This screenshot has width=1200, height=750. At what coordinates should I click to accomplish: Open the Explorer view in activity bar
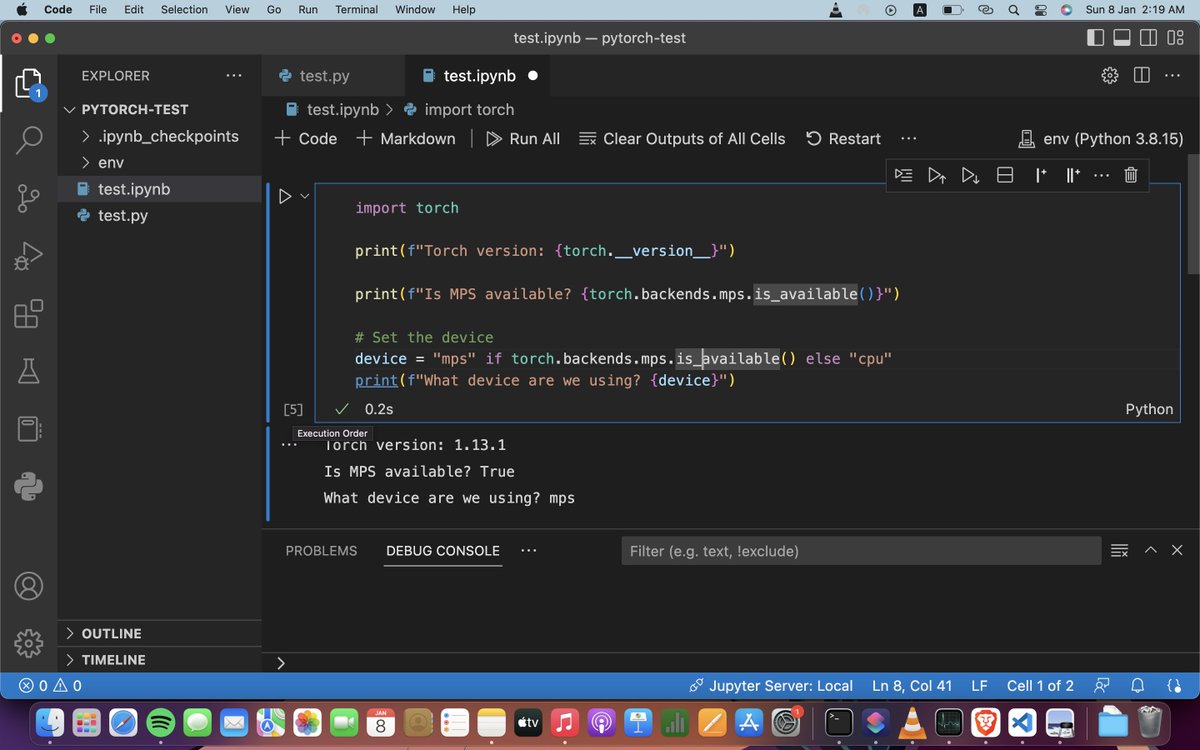pos(29,83)
